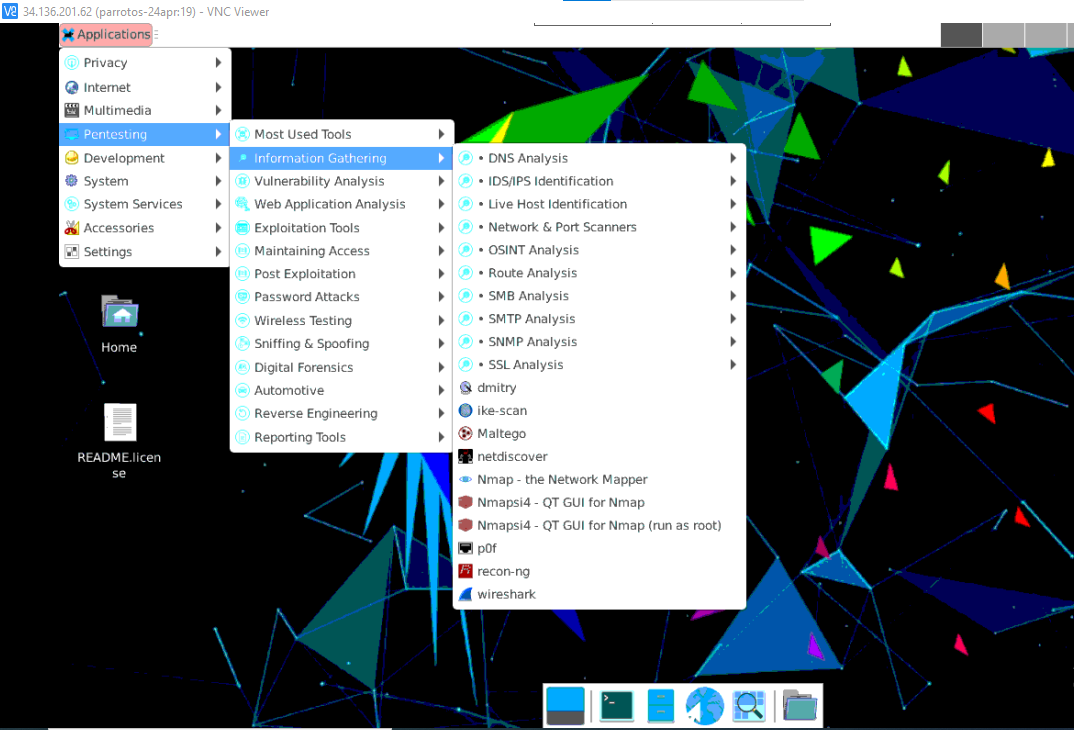
Task: Click the Multimedia clapperboard icon
Action: (x=72, y=110)
